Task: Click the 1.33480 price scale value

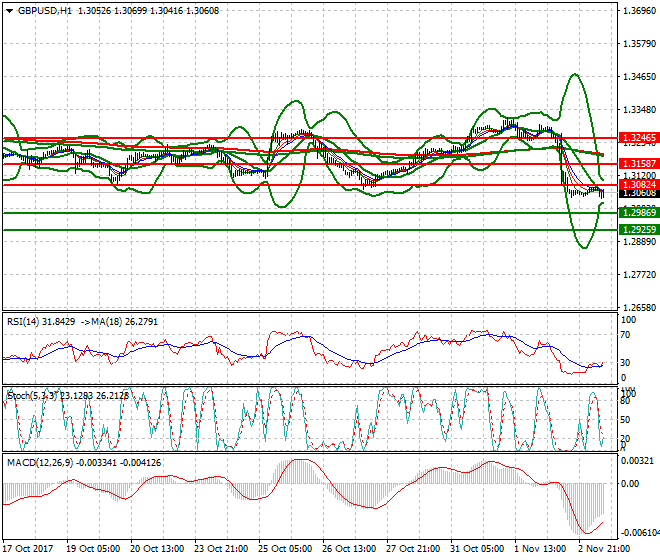Action: pyautogui.click(x=639, y=109)
